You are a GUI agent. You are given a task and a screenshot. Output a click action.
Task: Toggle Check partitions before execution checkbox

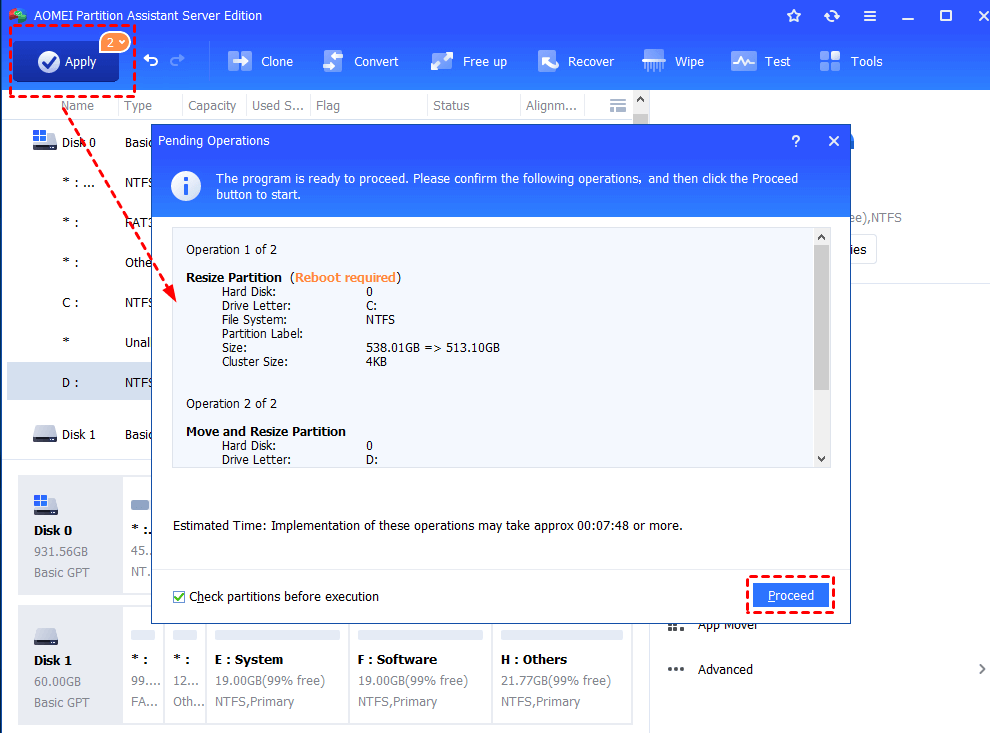pos(179,597)
